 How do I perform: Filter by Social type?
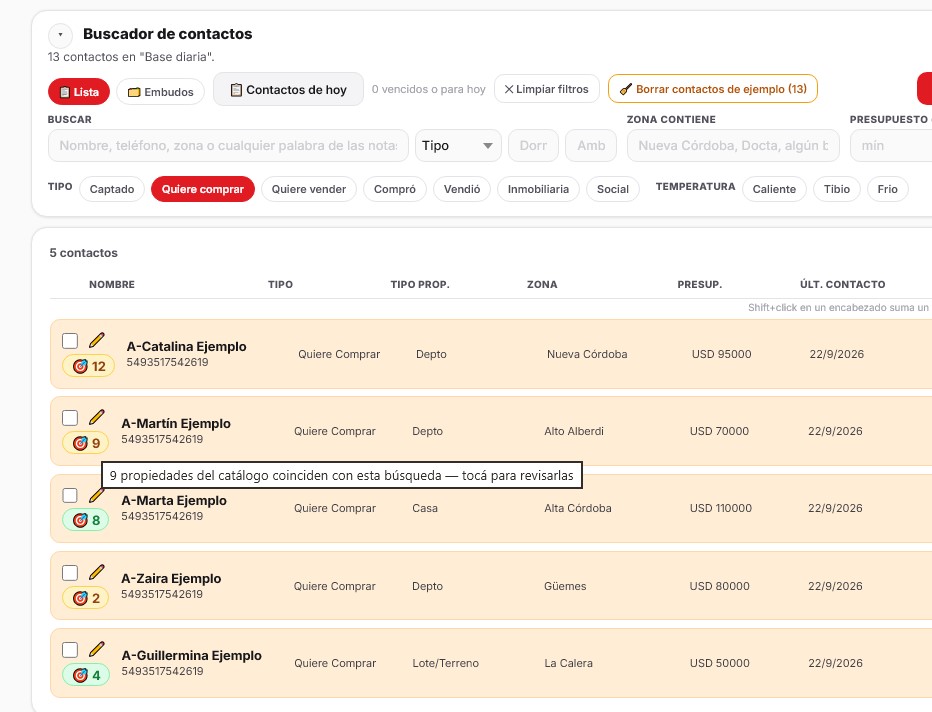point(613,189)
